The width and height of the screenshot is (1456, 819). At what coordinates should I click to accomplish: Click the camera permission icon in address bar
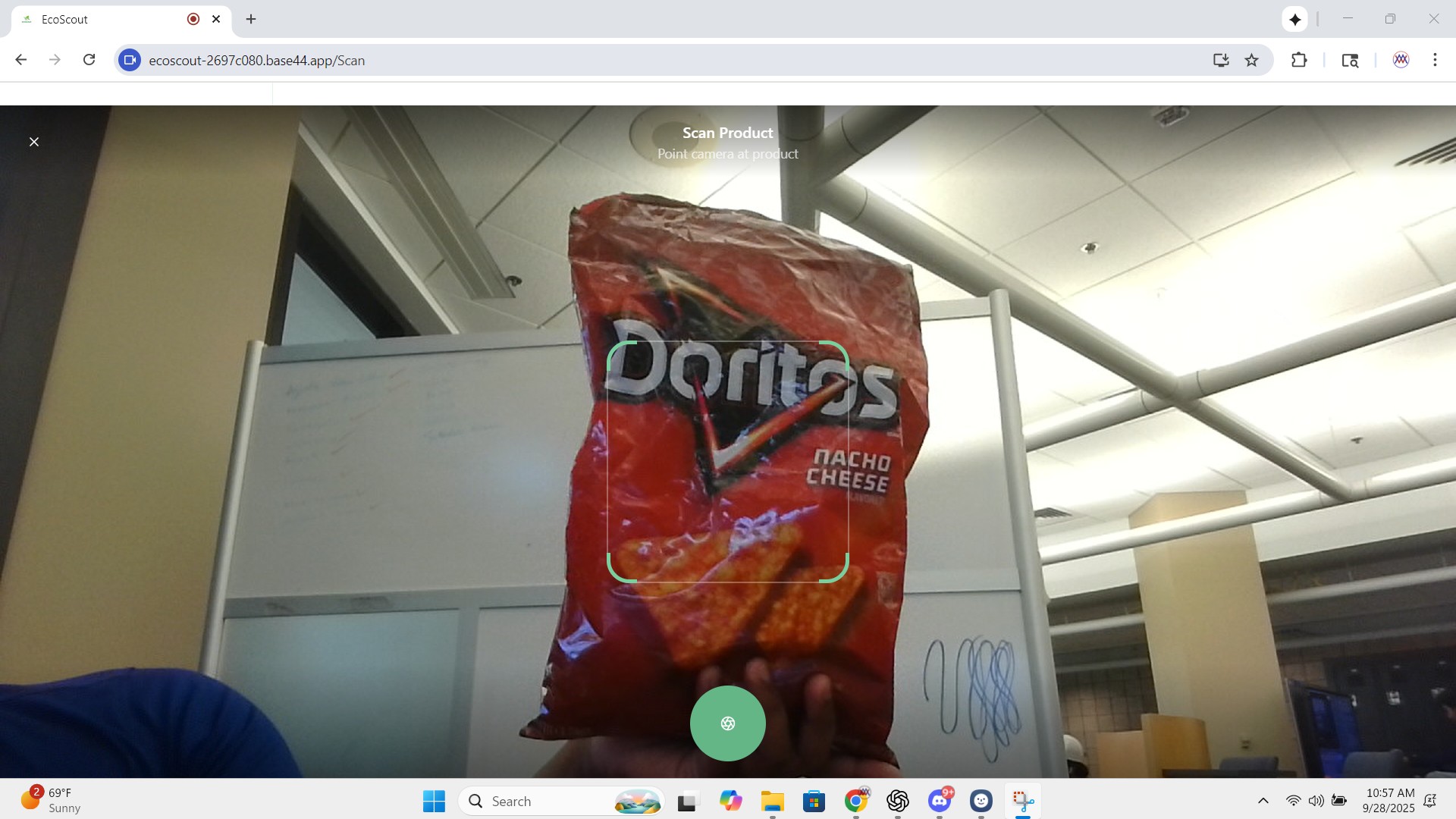pyautogui.click(x=130, y=60)
